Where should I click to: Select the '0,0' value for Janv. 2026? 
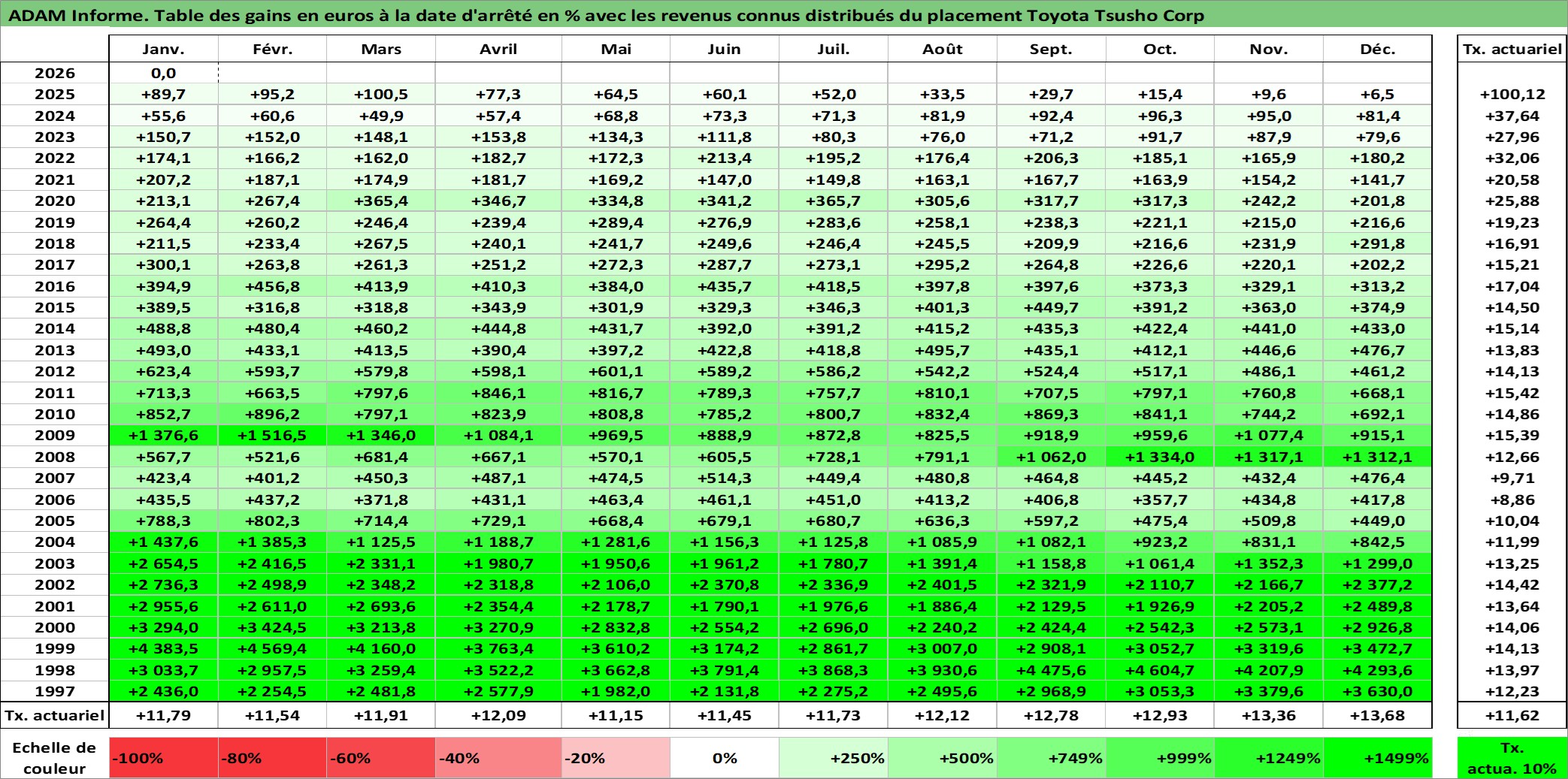(164, 73)
